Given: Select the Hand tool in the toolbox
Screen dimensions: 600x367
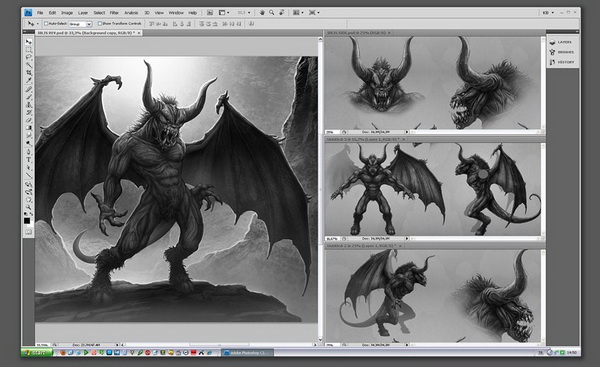Looking at the screenshot, I should click(28, 199).
